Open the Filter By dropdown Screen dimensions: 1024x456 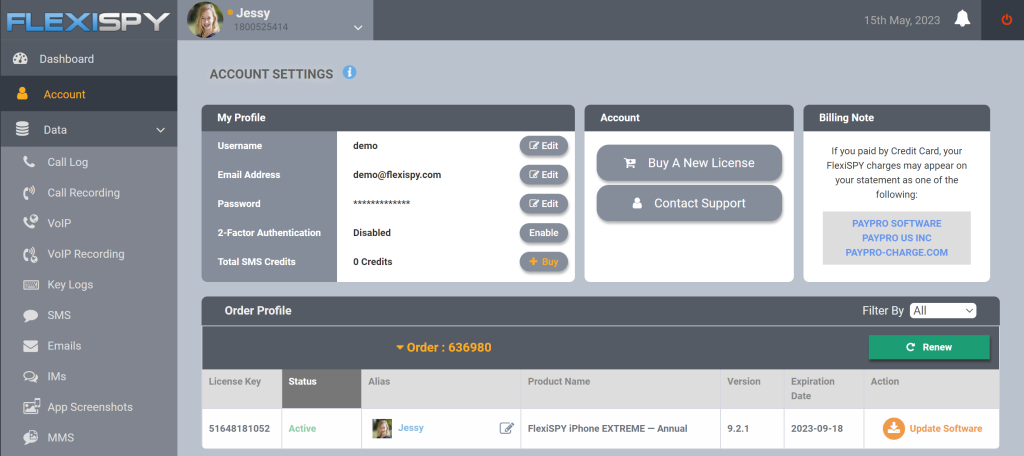tap(943, 310)
